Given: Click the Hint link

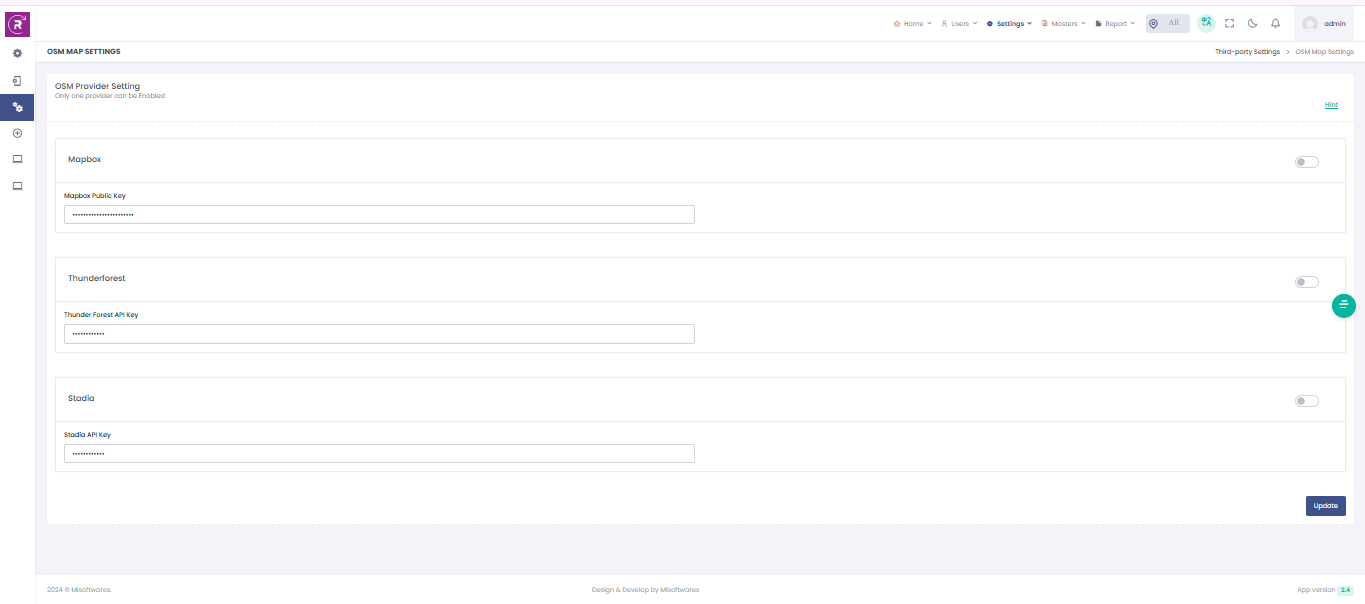Looking at the screenshot, I should click(x=1331, y=105).
